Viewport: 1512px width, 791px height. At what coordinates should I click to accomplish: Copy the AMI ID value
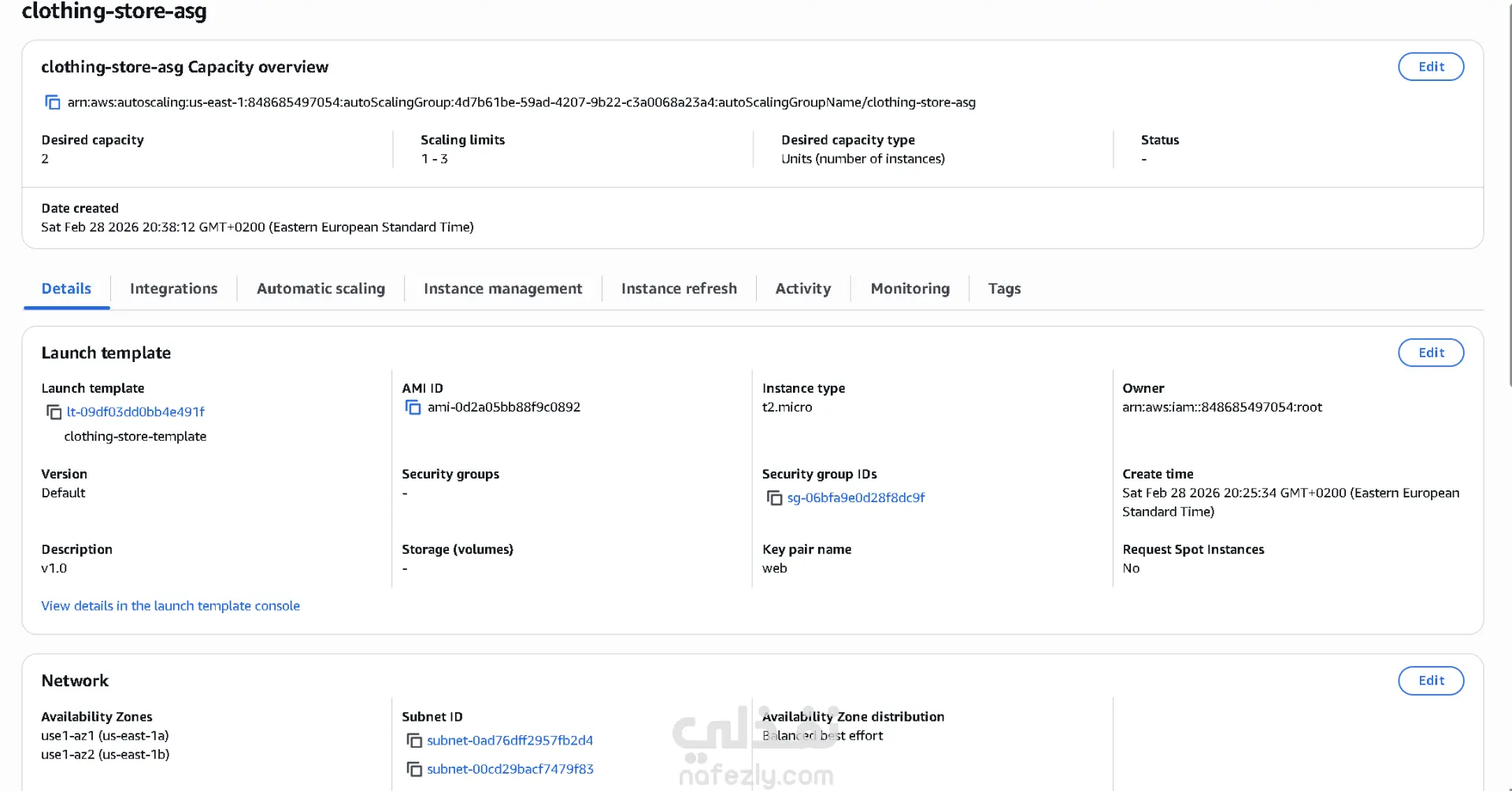[413, 407]
